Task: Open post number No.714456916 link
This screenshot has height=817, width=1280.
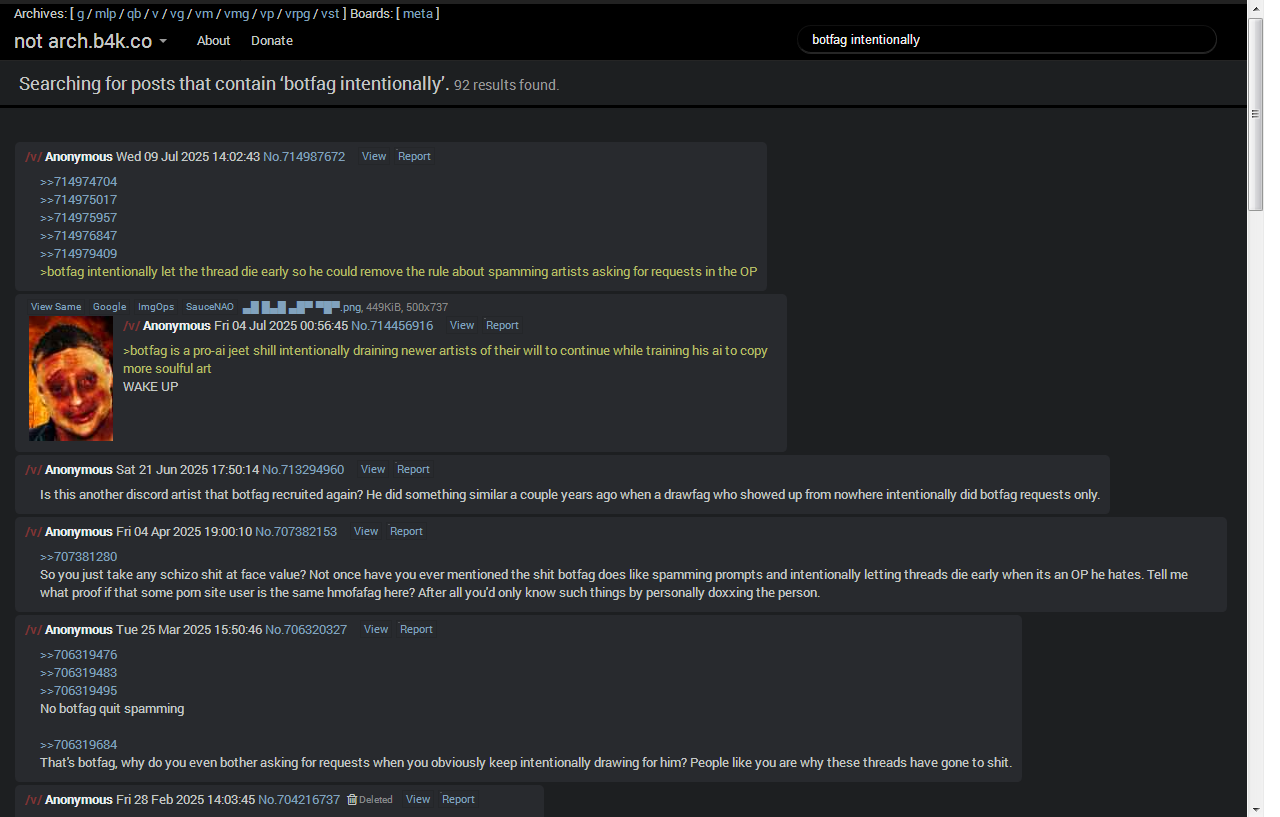Action: [392, 326]
